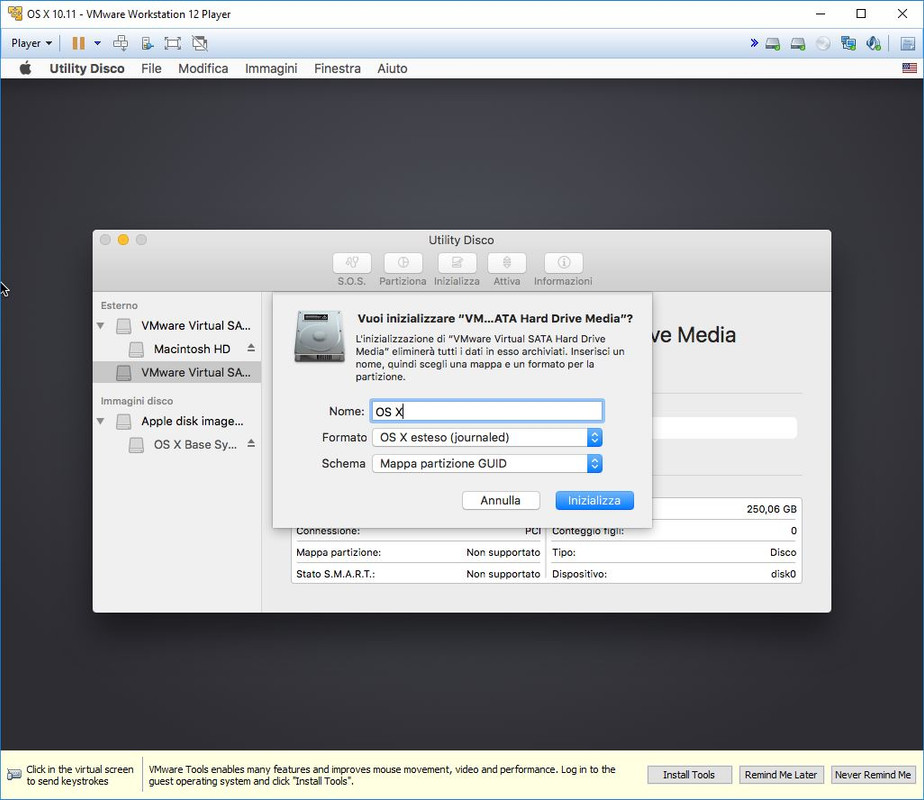This screenshot has height=800, width=924.
Task: Eject the Macintosh HD volume
Action: click(251, 348)
